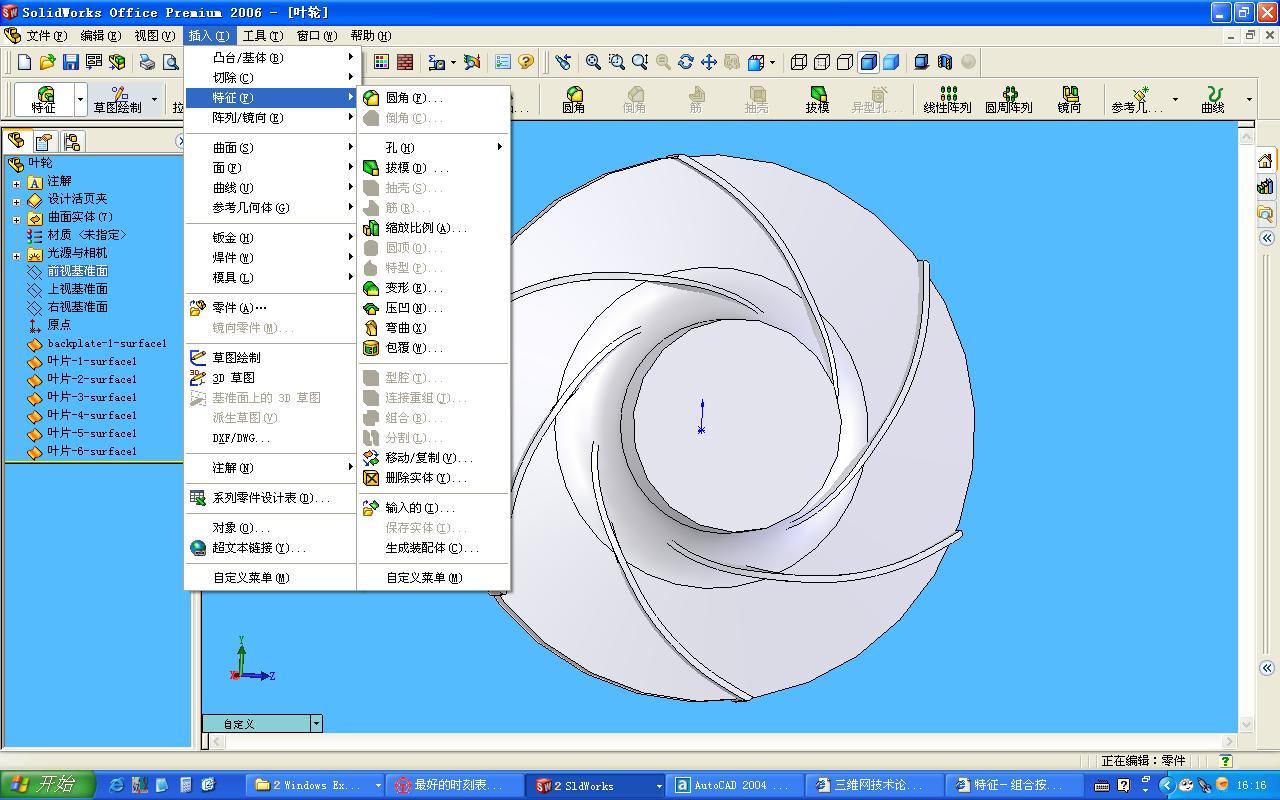Open the 窗口(W) menu
The height and width of the screenshot is (800, 1280).
click(317, 36)
